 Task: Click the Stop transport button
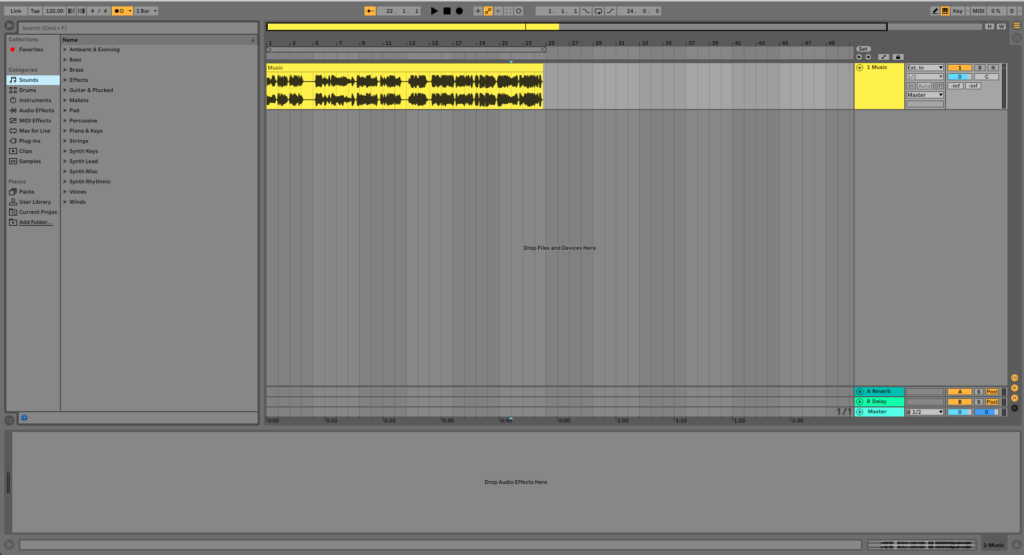coord(447,11)
